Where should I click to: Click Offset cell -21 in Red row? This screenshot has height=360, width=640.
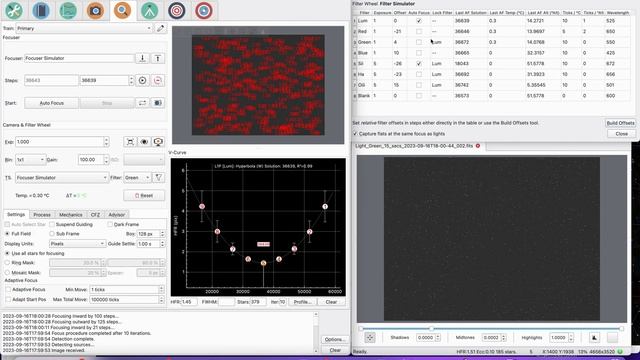[398, 31]
